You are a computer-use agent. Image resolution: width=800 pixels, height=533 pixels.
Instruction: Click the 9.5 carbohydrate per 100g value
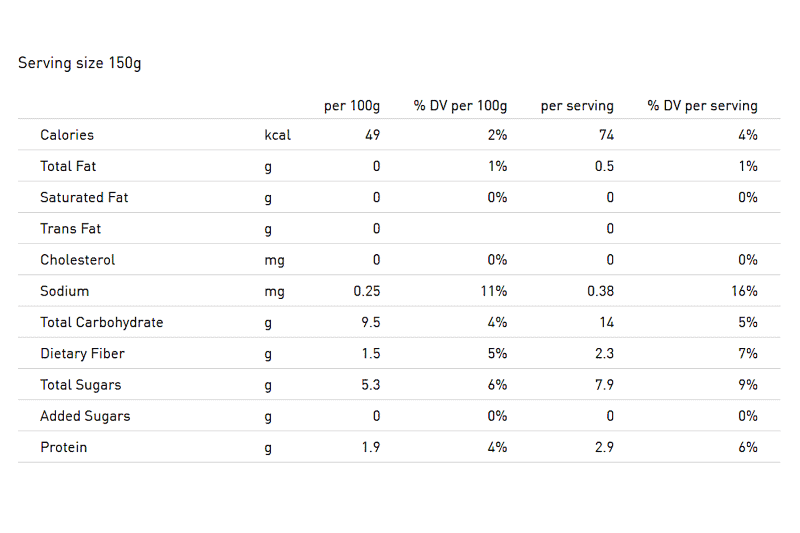click(369, 322)
